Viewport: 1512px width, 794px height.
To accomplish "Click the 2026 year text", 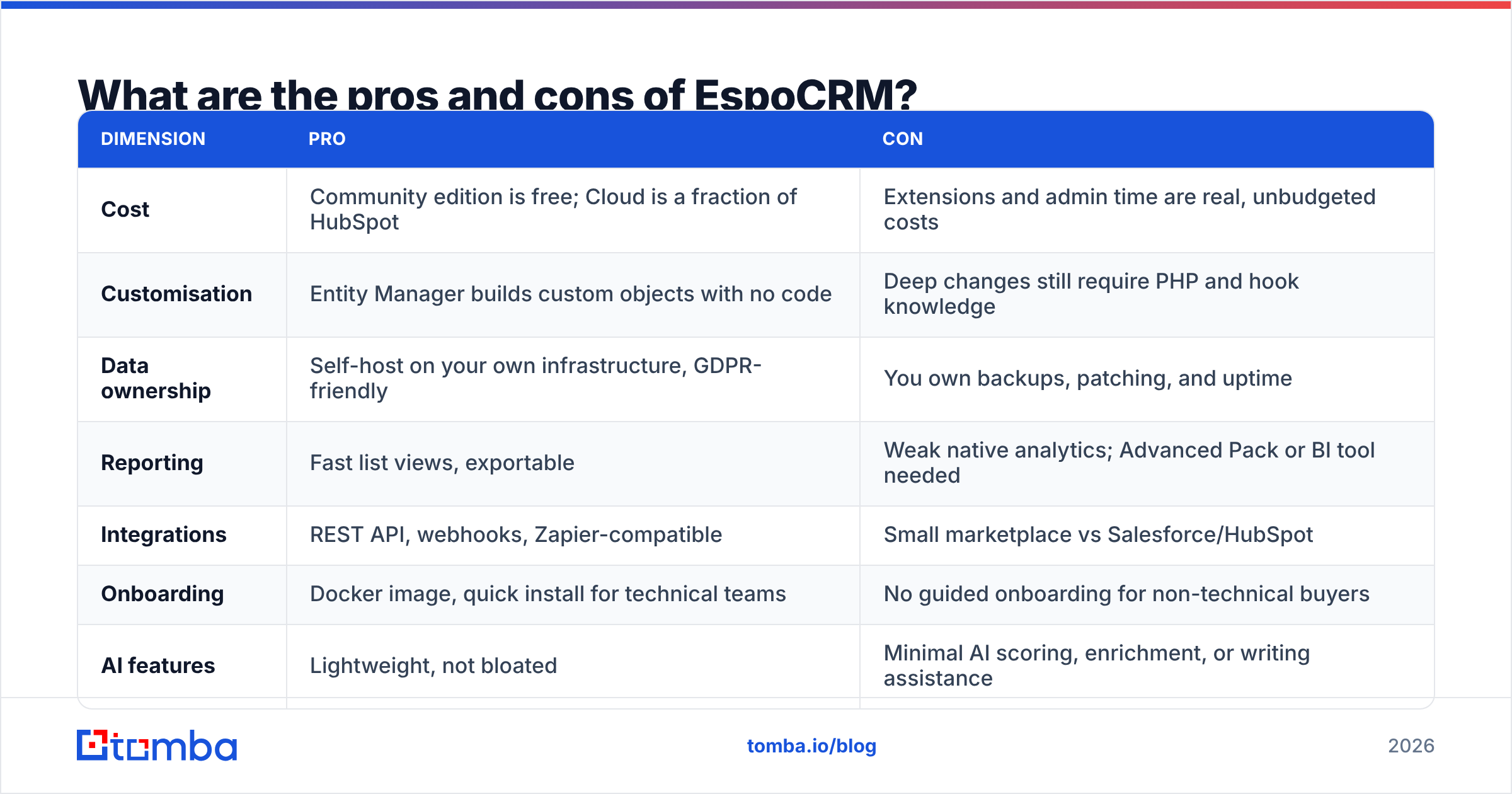I will coord(1411,746).
